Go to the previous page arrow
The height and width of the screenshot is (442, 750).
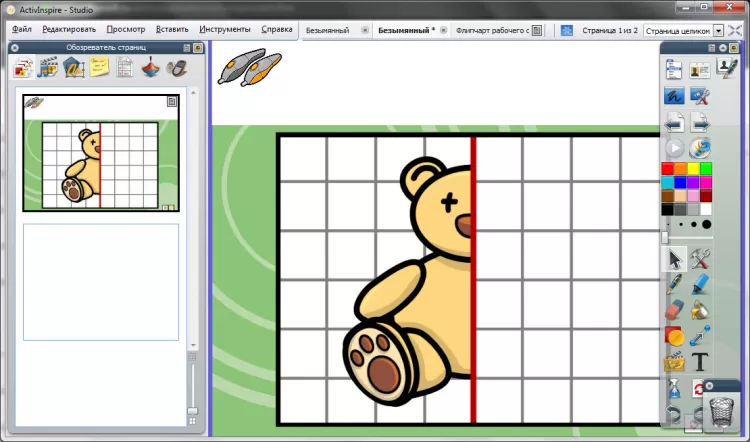point(675,123)
